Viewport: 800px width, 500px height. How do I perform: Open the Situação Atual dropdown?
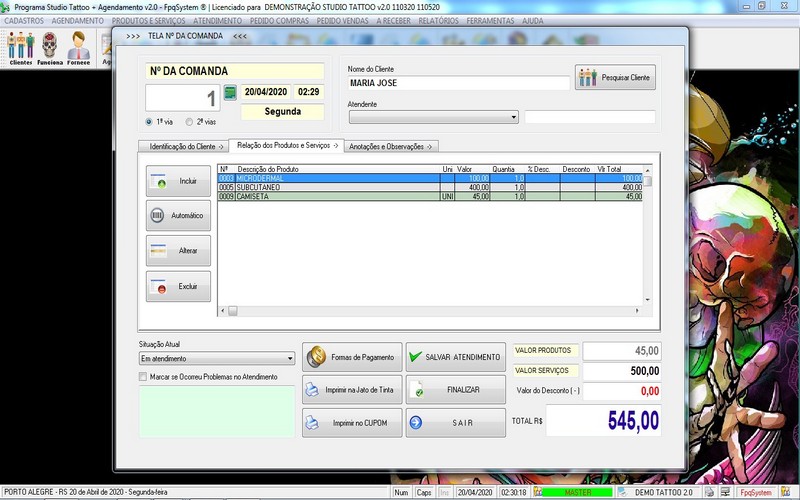pyautogui.click(x=217, y=358)
